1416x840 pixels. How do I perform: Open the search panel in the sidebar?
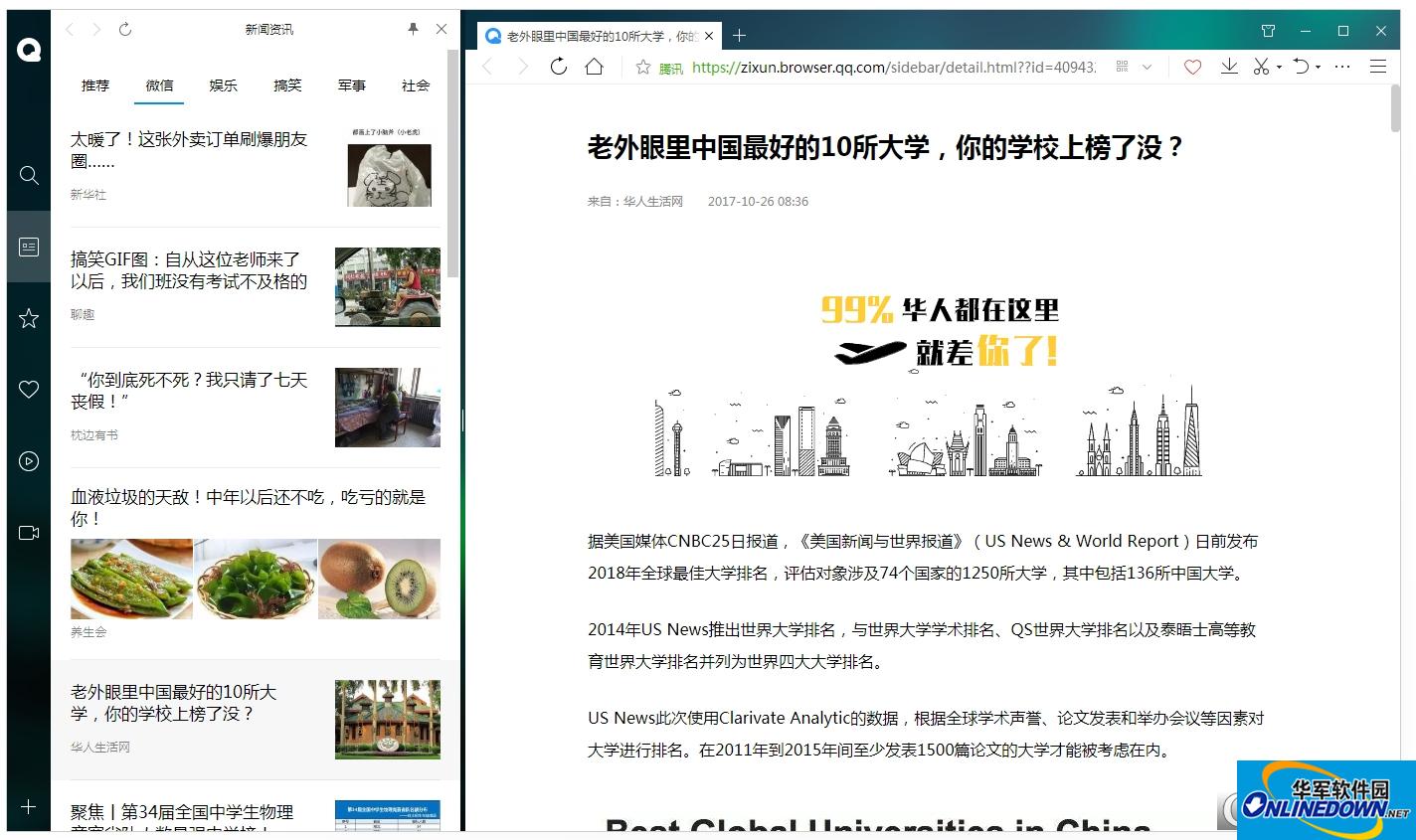pyautogui.click(x=28, y=175)
